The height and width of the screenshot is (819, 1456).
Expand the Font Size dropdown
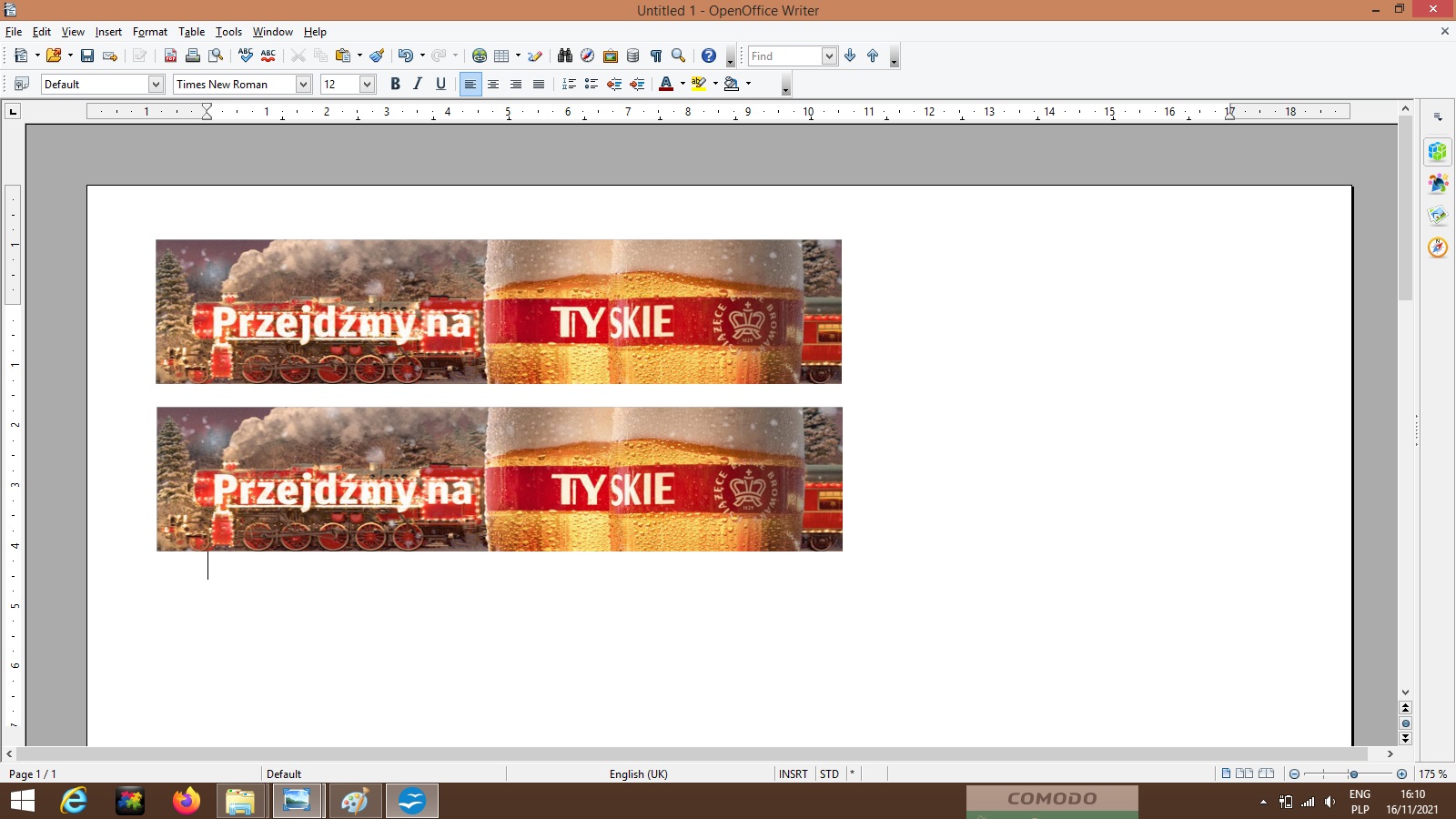coord(367,84)
